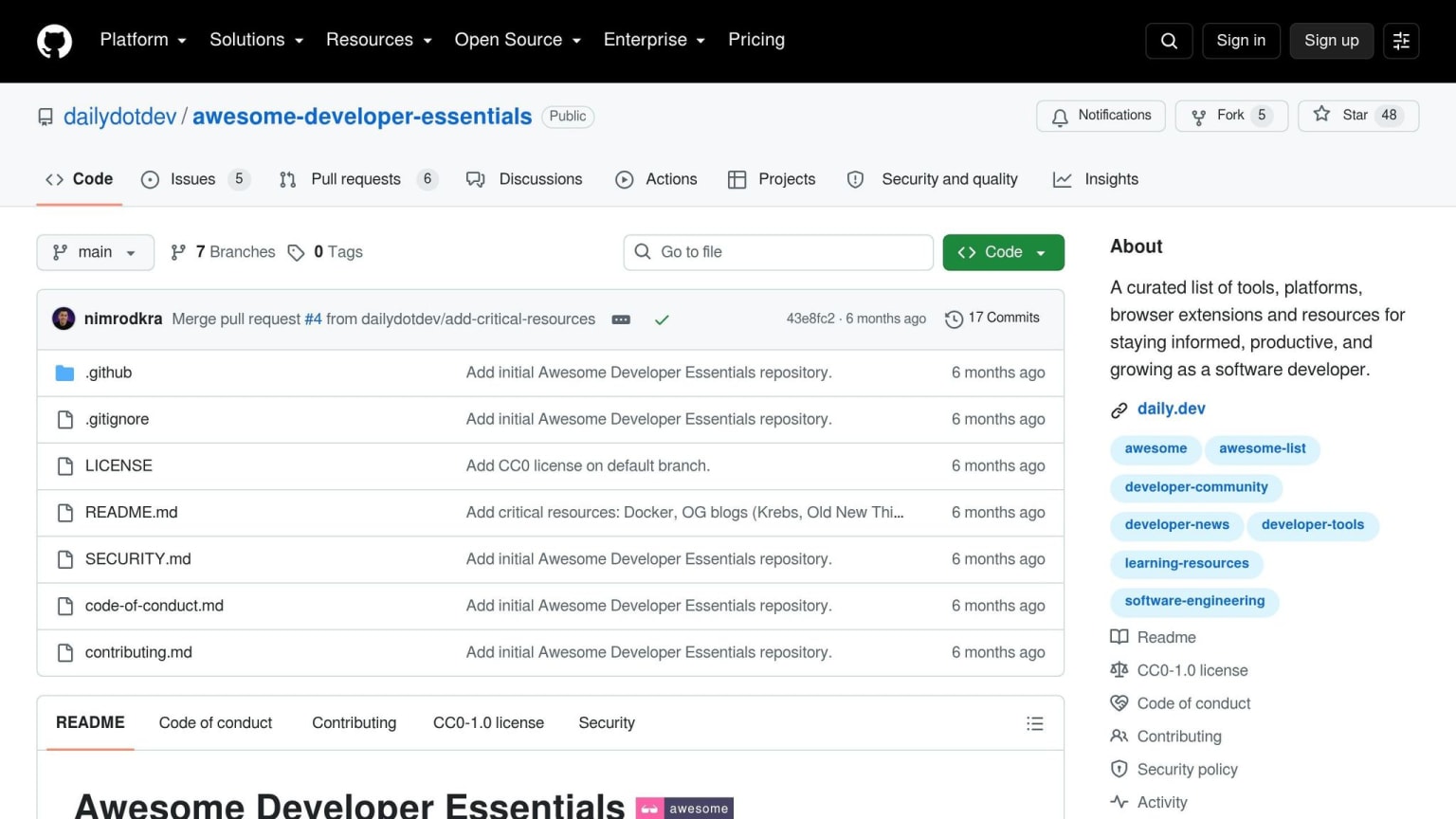Open the Security and quality tab
This screenshot has height=819, width=1456.
point(933,179)
